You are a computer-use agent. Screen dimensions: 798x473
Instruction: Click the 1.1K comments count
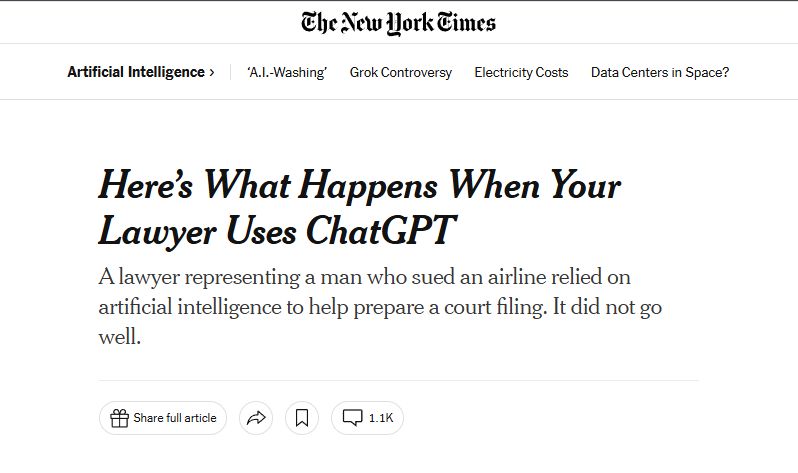[x=381, y=418]
